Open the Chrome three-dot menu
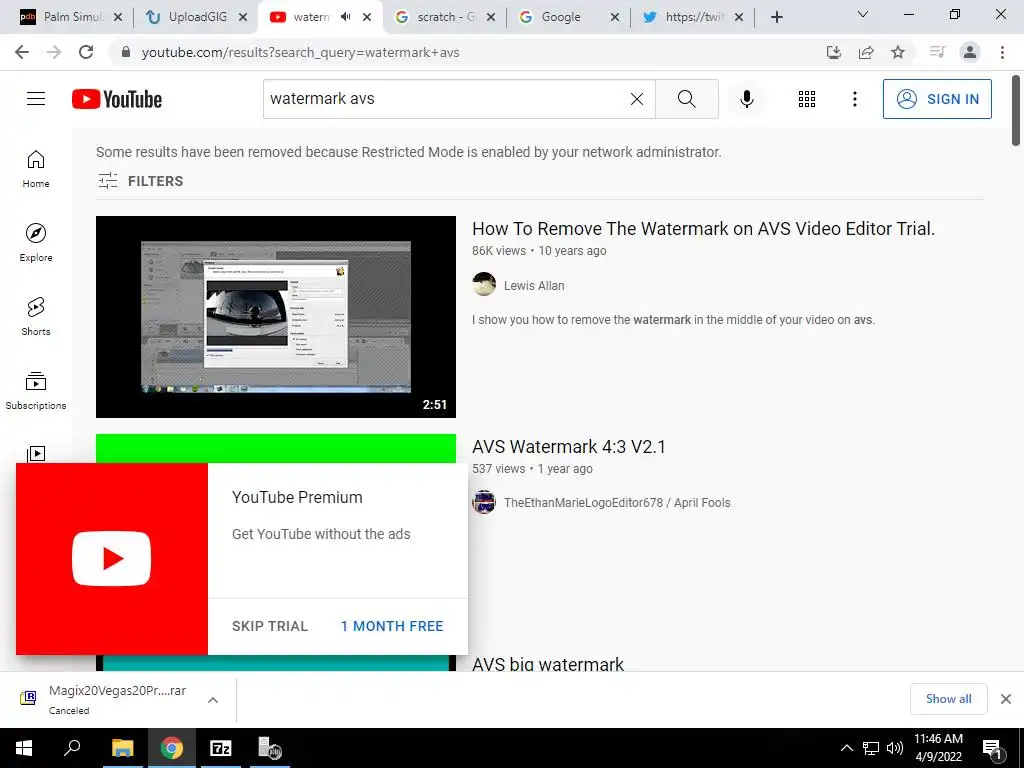Screen dimensions: 1024x768 tap(1002, 52)
